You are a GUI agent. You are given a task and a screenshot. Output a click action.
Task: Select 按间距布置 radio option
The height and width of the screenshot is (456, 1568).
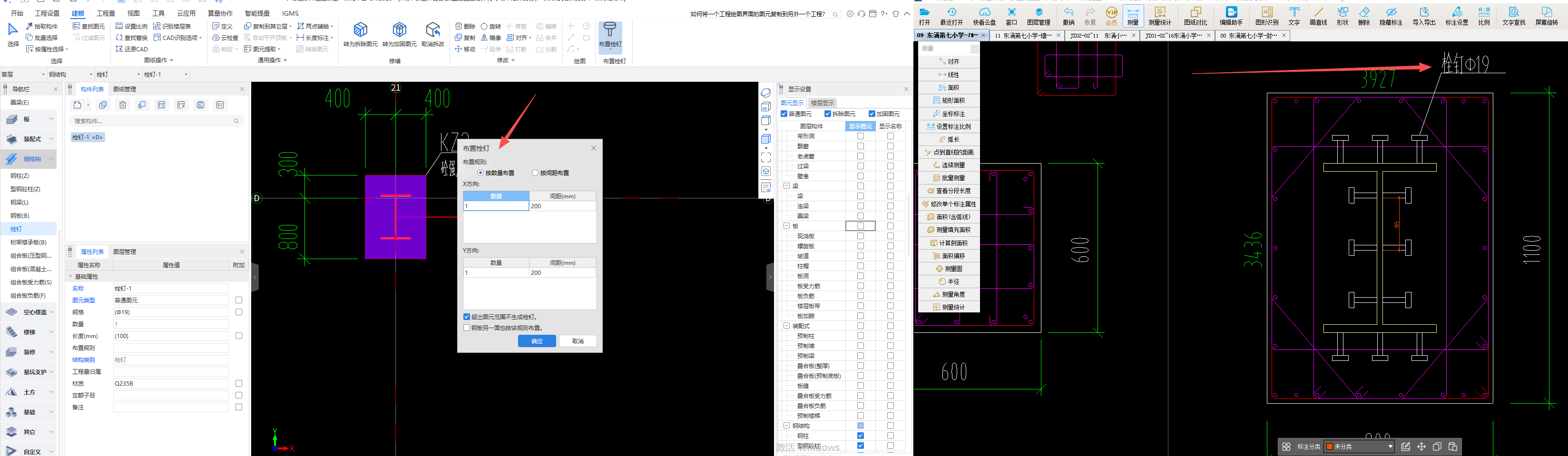click(x=535, y=173)
